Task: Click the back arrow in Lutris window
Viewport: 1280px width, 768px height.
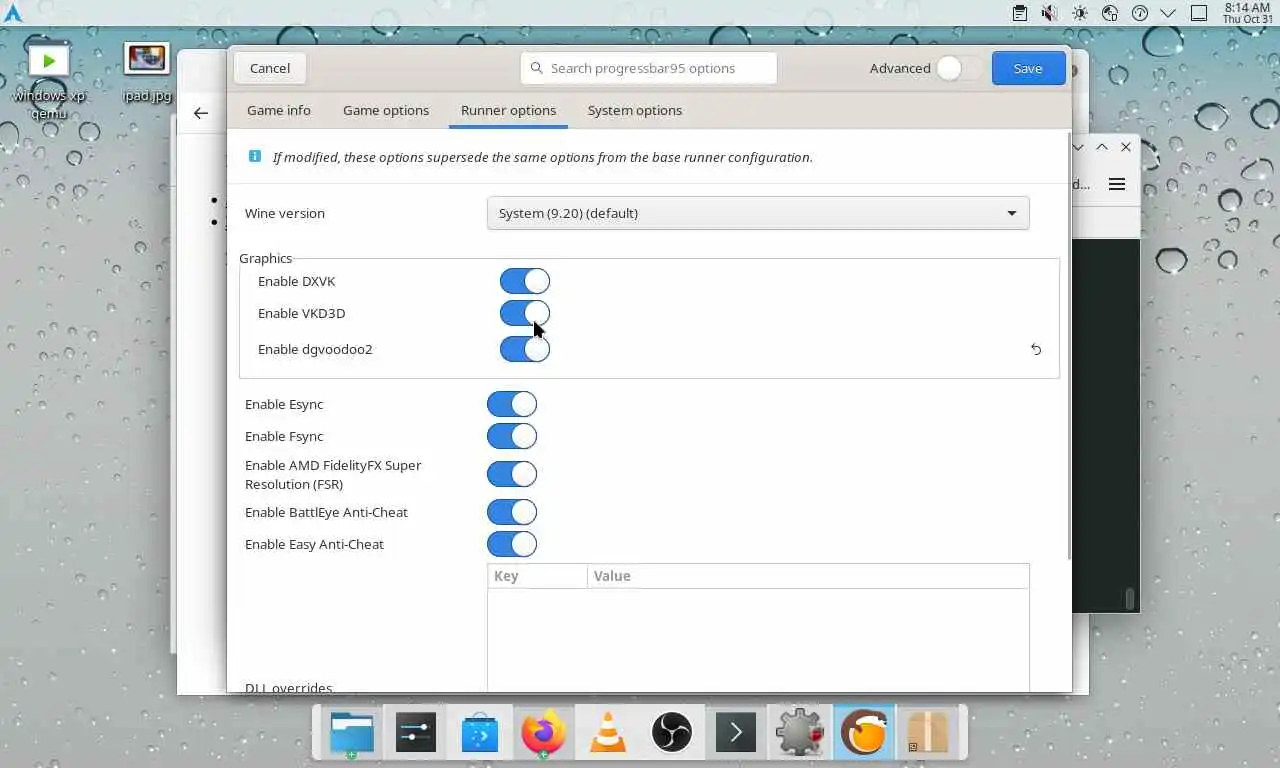Action: (201, 113)
